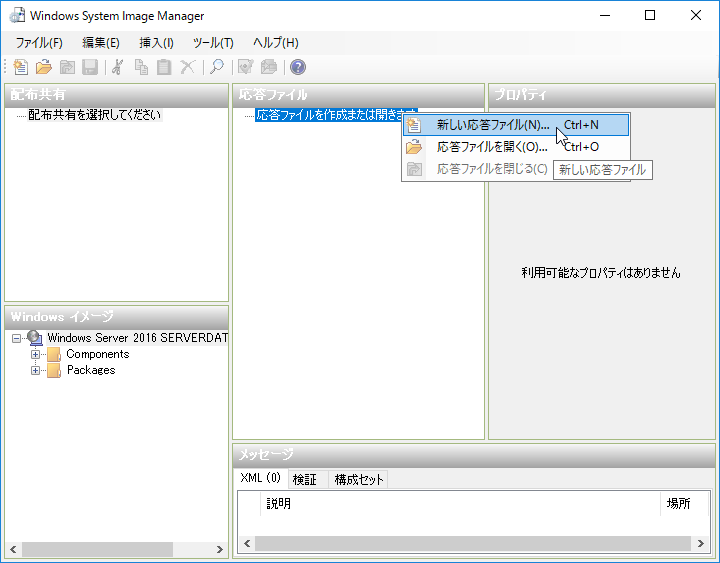Open the ファイル(F) menu
Viewport: 720px width, 563px height.
39,43
